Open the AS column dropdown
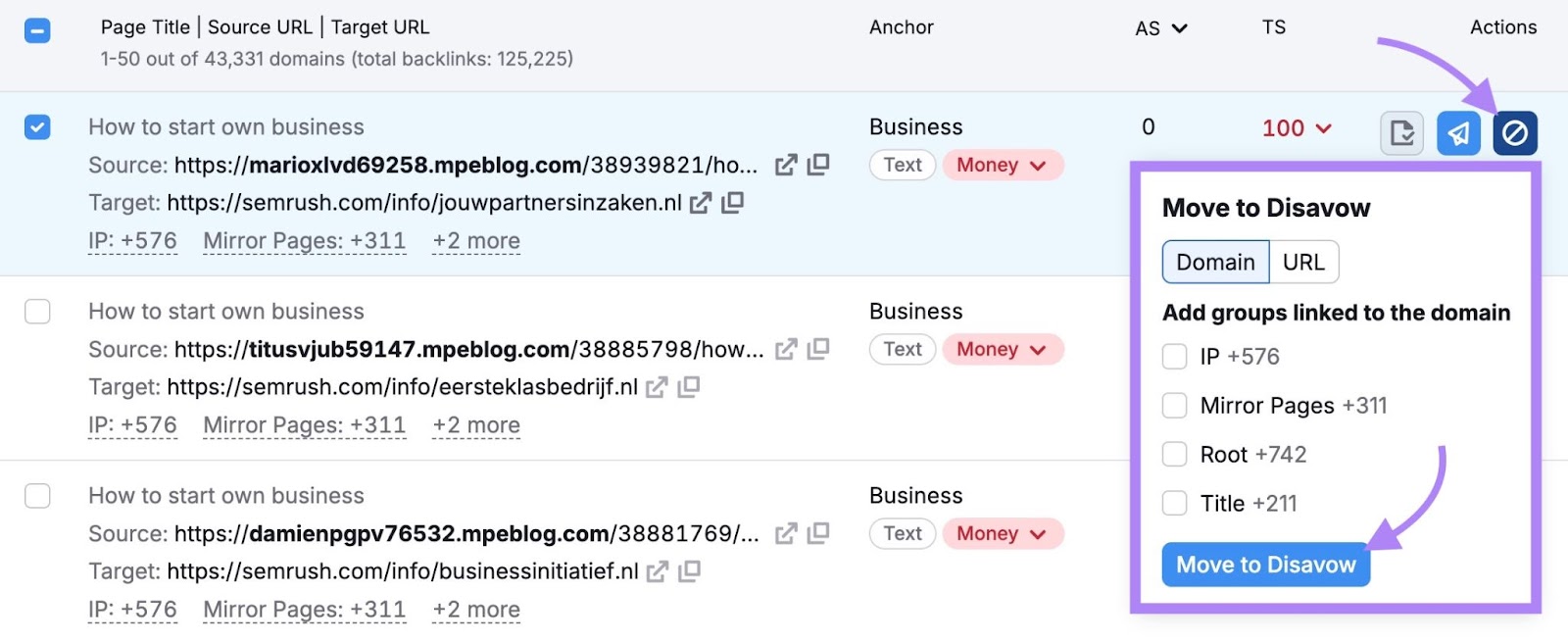 point(1160,28)
